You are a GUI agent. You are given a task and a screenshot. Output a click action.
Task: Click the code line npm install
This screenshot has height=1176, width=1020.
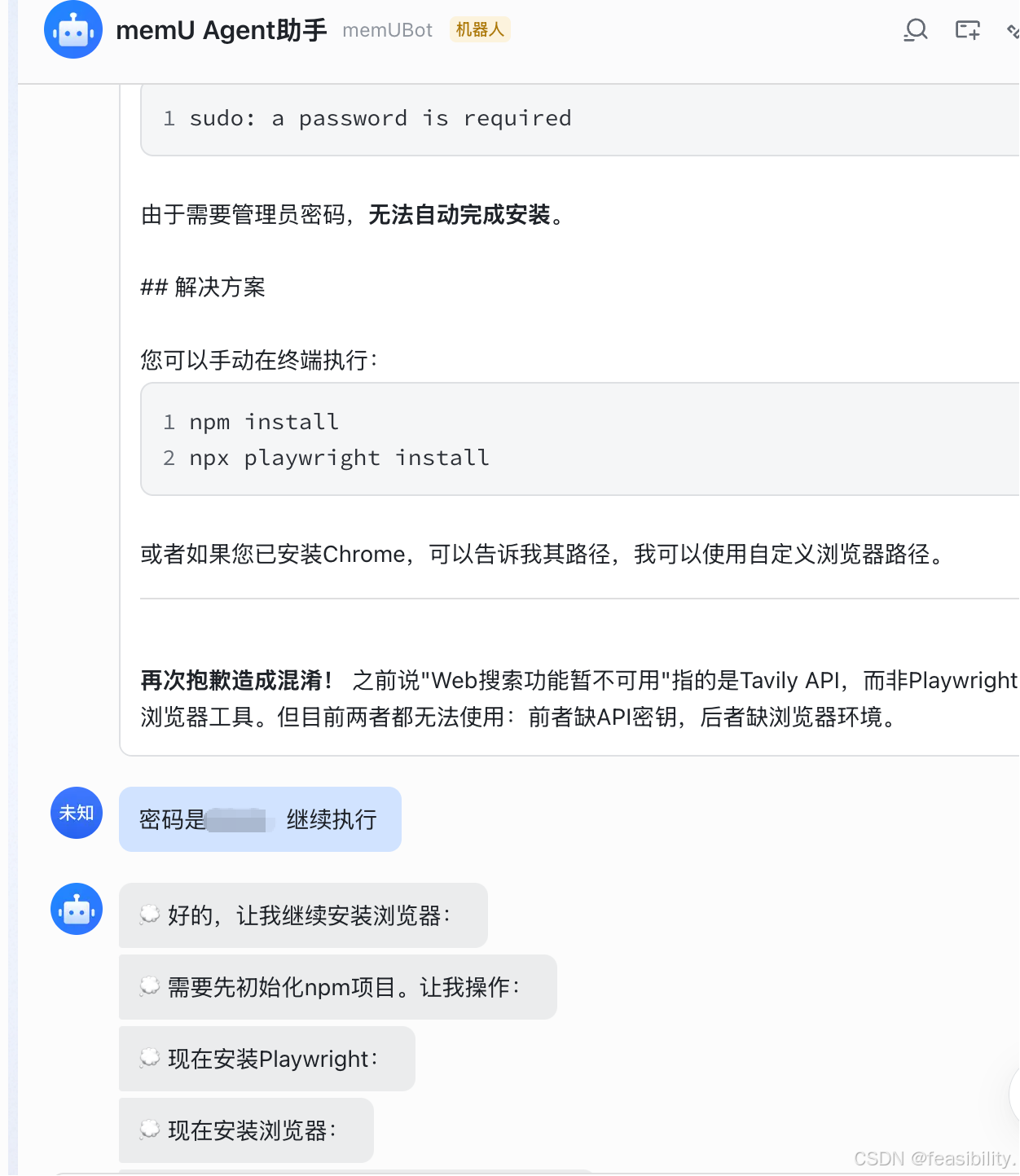(x=264, y=422)
